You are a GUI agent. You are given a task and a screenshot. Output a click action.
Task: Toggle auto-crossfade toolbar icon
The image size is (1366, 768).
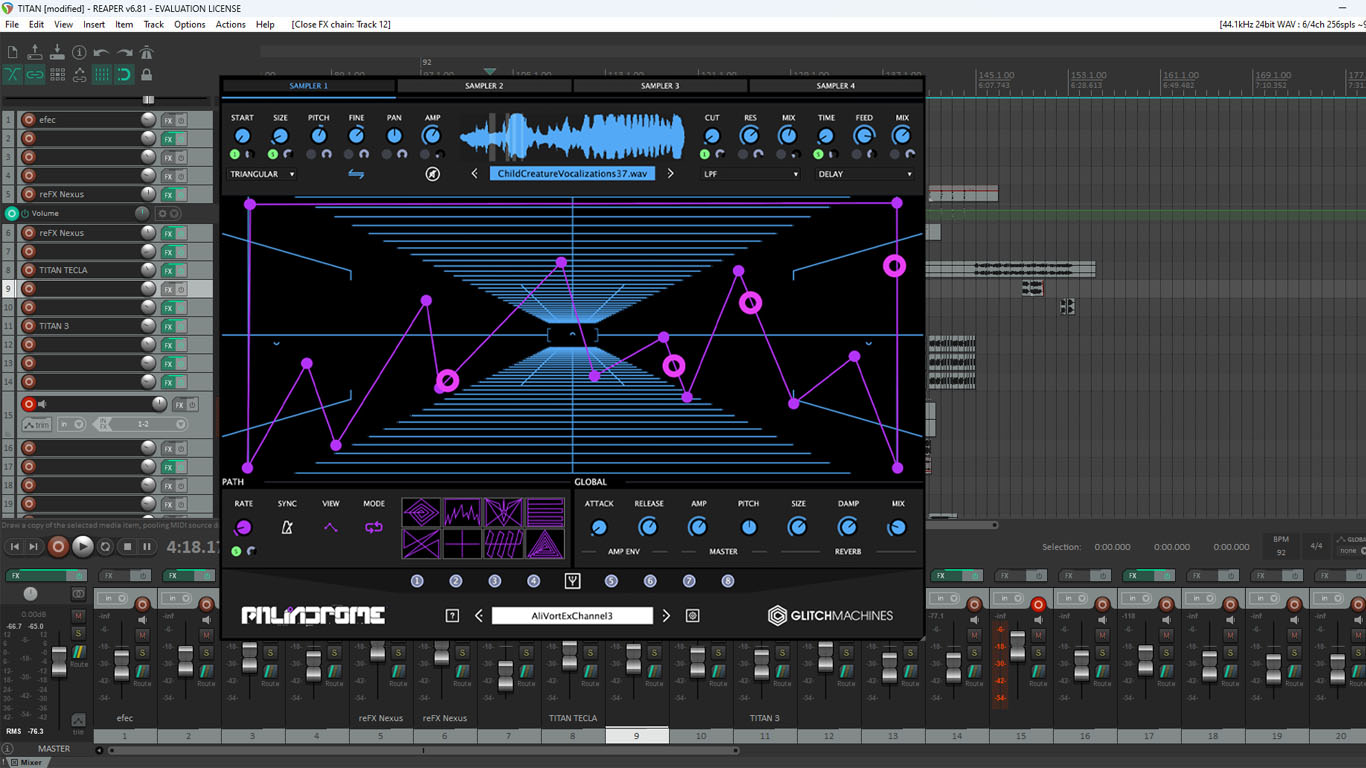pos(12,74)
